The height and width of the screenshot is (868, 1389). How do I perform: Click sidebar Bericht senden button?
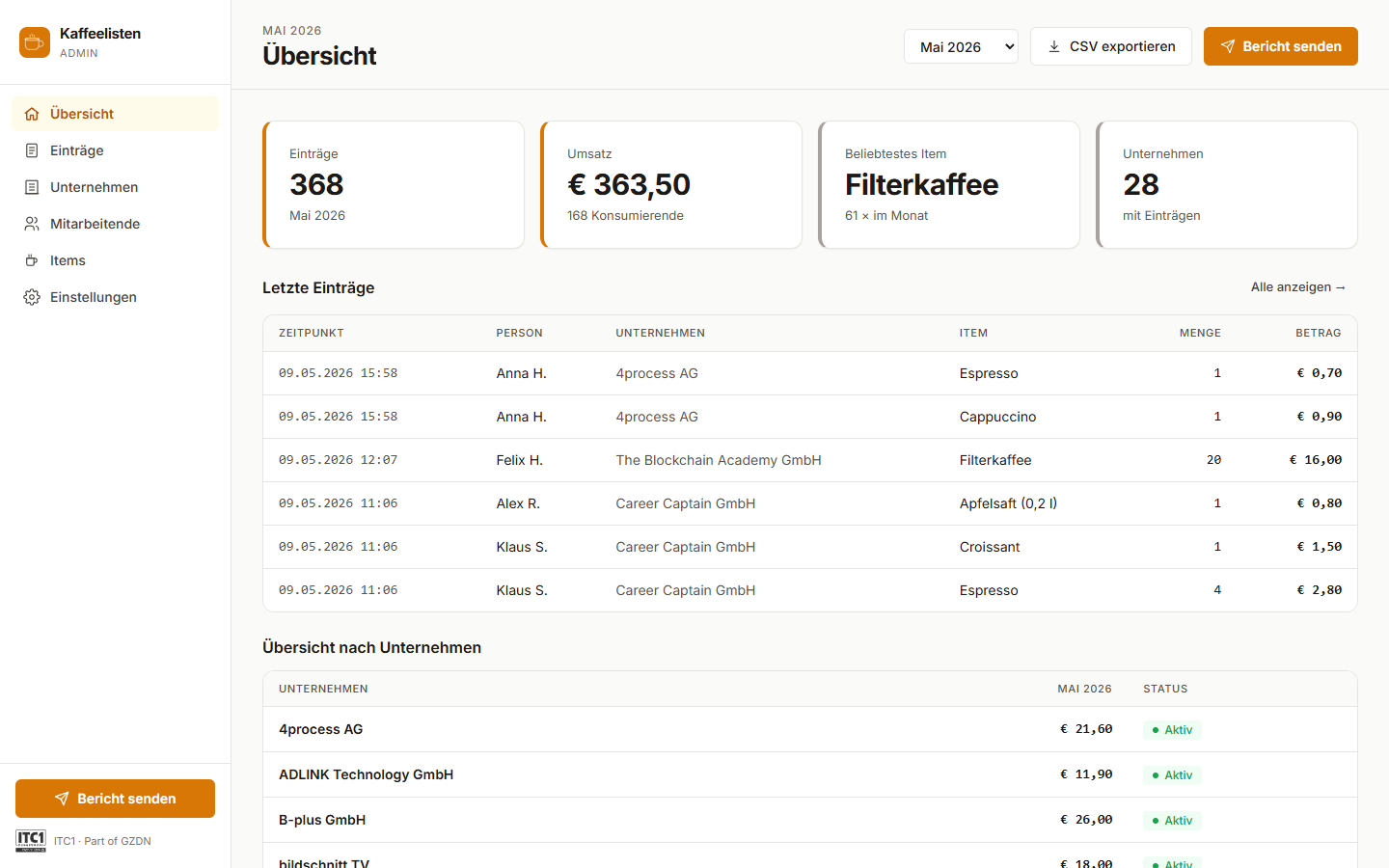(x=115, y=799)
